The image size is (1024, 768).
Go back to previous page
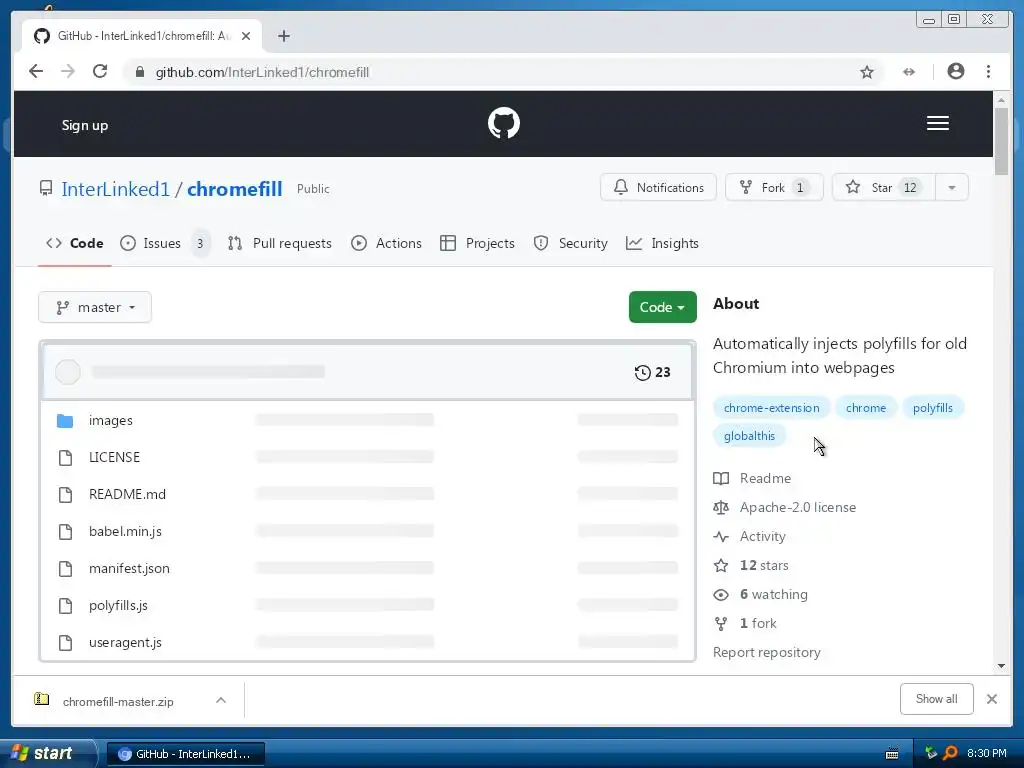coord(36,72)
